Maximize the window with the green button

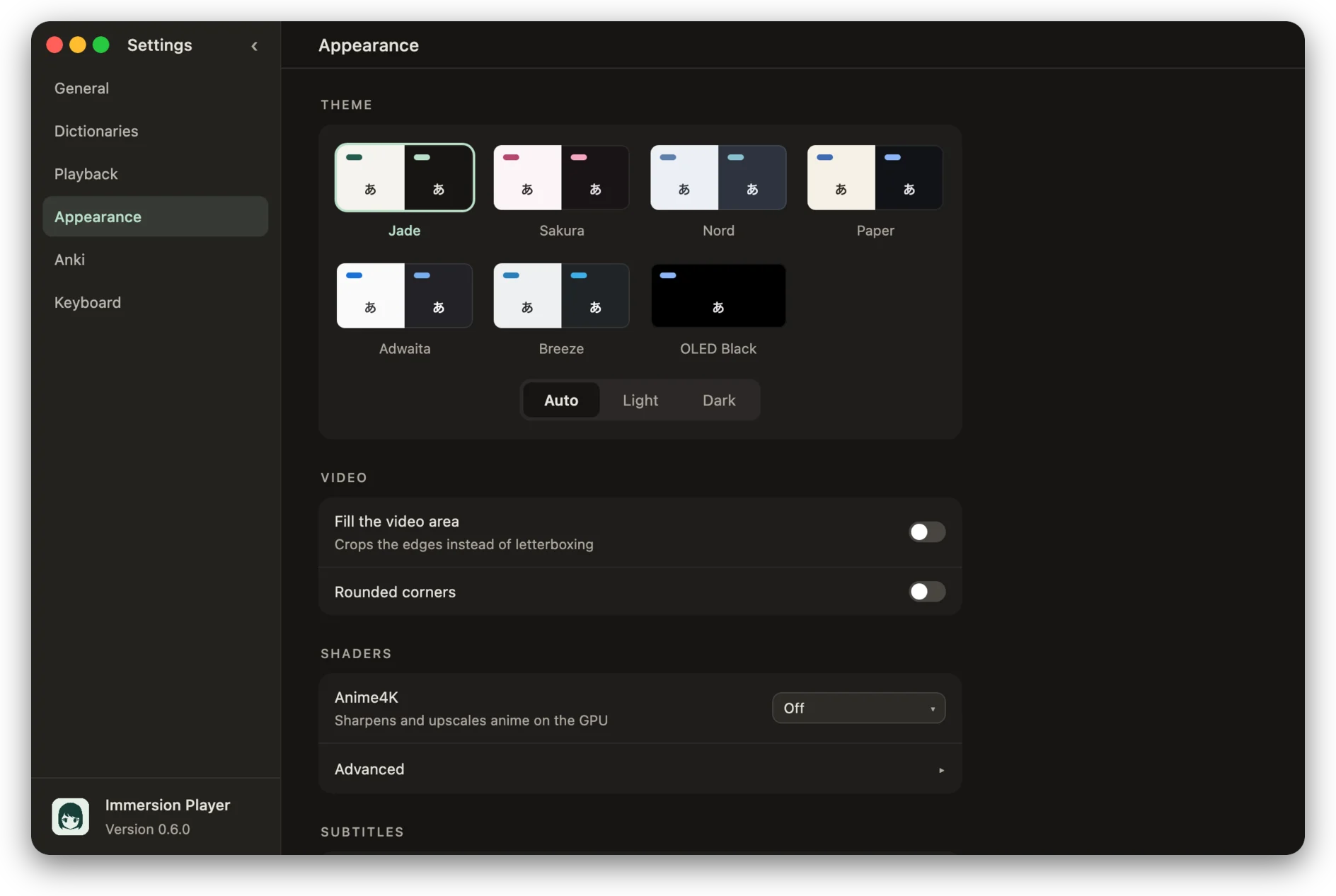pos(101,45)
